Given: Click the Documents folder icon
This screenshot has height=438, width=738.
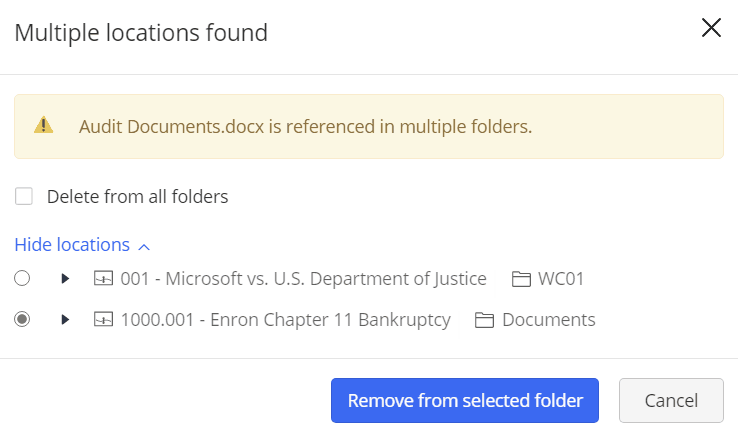Looking at the screenshot, I should (x=485, y=320).
